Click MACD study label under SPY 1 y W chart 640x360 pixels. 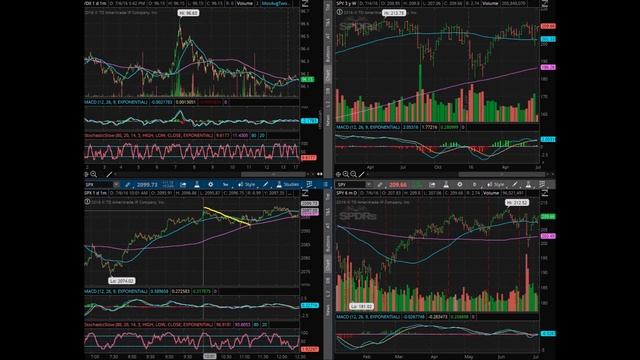coord(368,127)
